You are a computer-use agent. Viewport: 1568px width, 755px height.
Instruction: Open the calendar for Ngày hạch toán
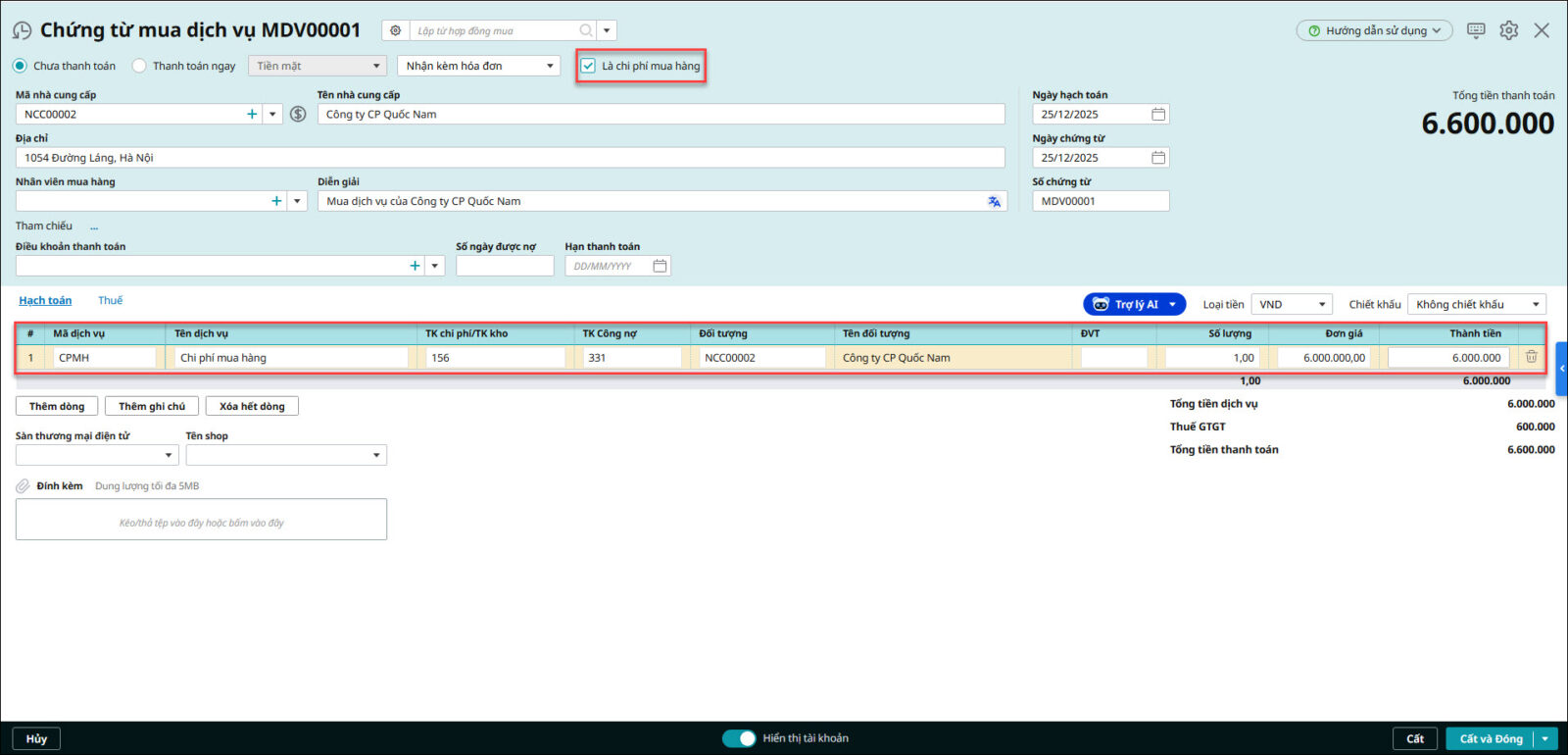click(x=1158, y=115)
